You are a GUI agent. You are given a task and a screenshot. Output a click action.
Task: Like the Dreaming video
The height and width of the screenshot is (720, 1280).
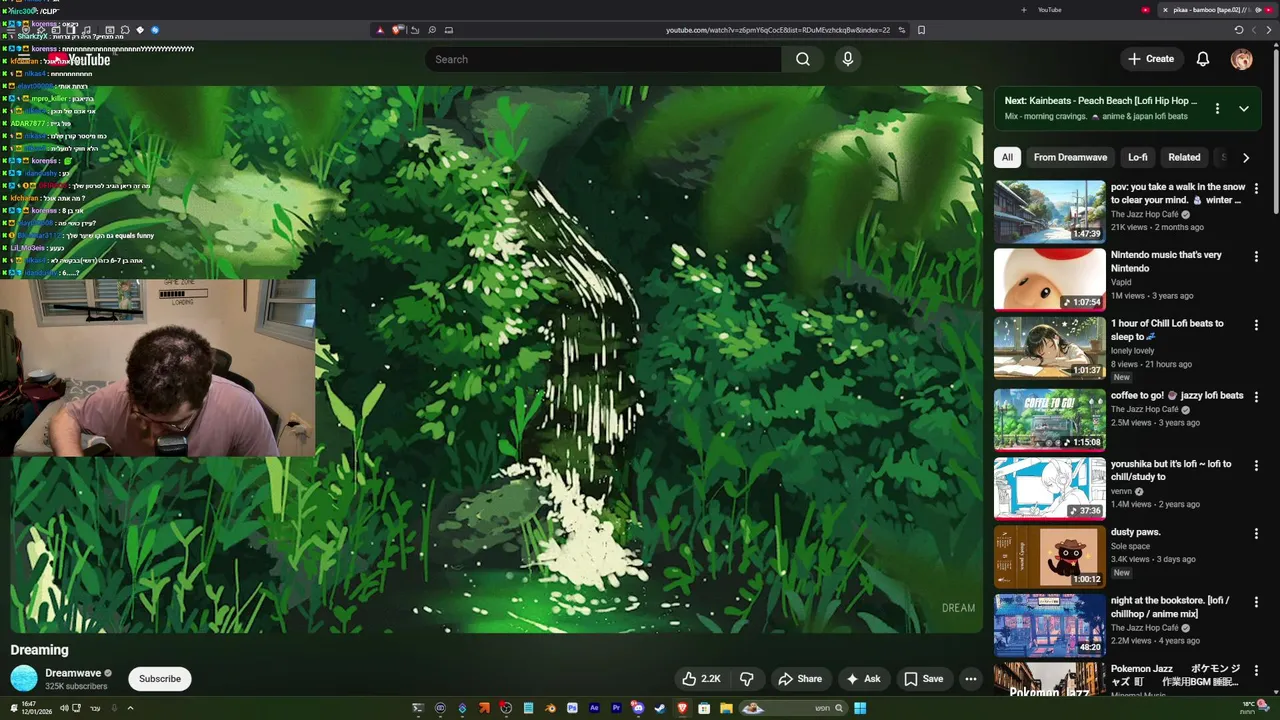701,679
